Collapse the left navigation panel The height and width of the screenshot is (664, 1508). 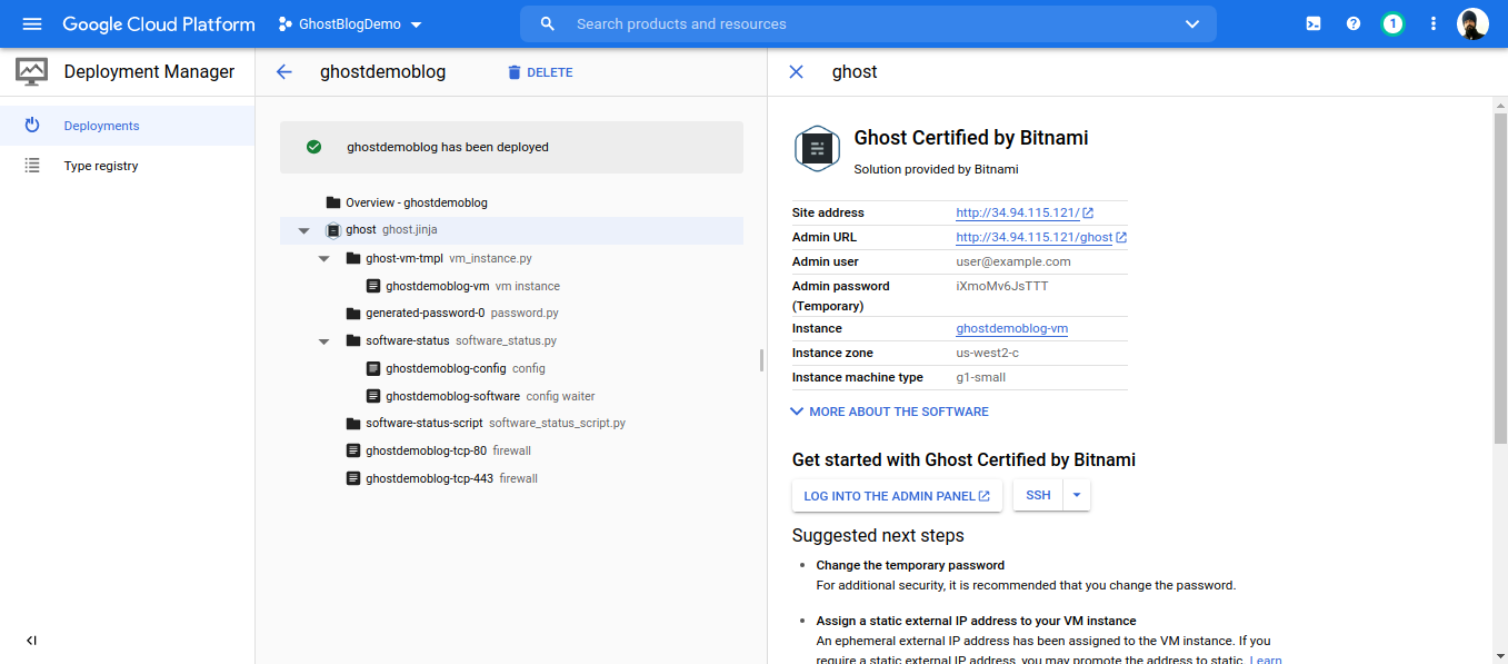coord(31,640)
